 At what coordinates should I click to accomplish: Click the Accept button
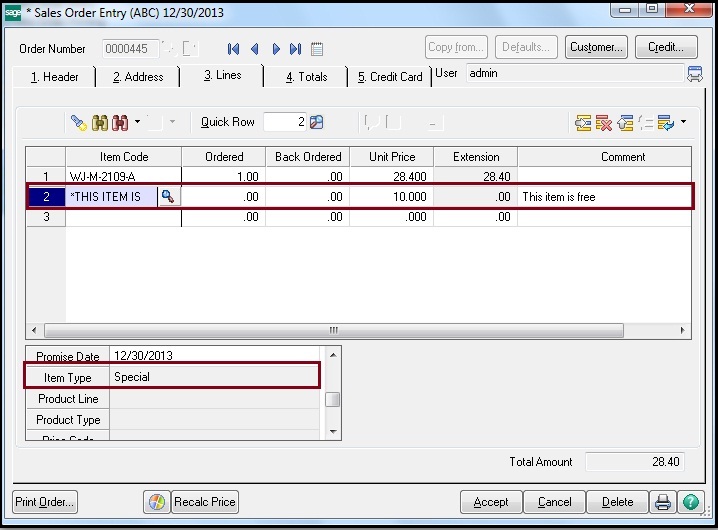pos(491,502)
